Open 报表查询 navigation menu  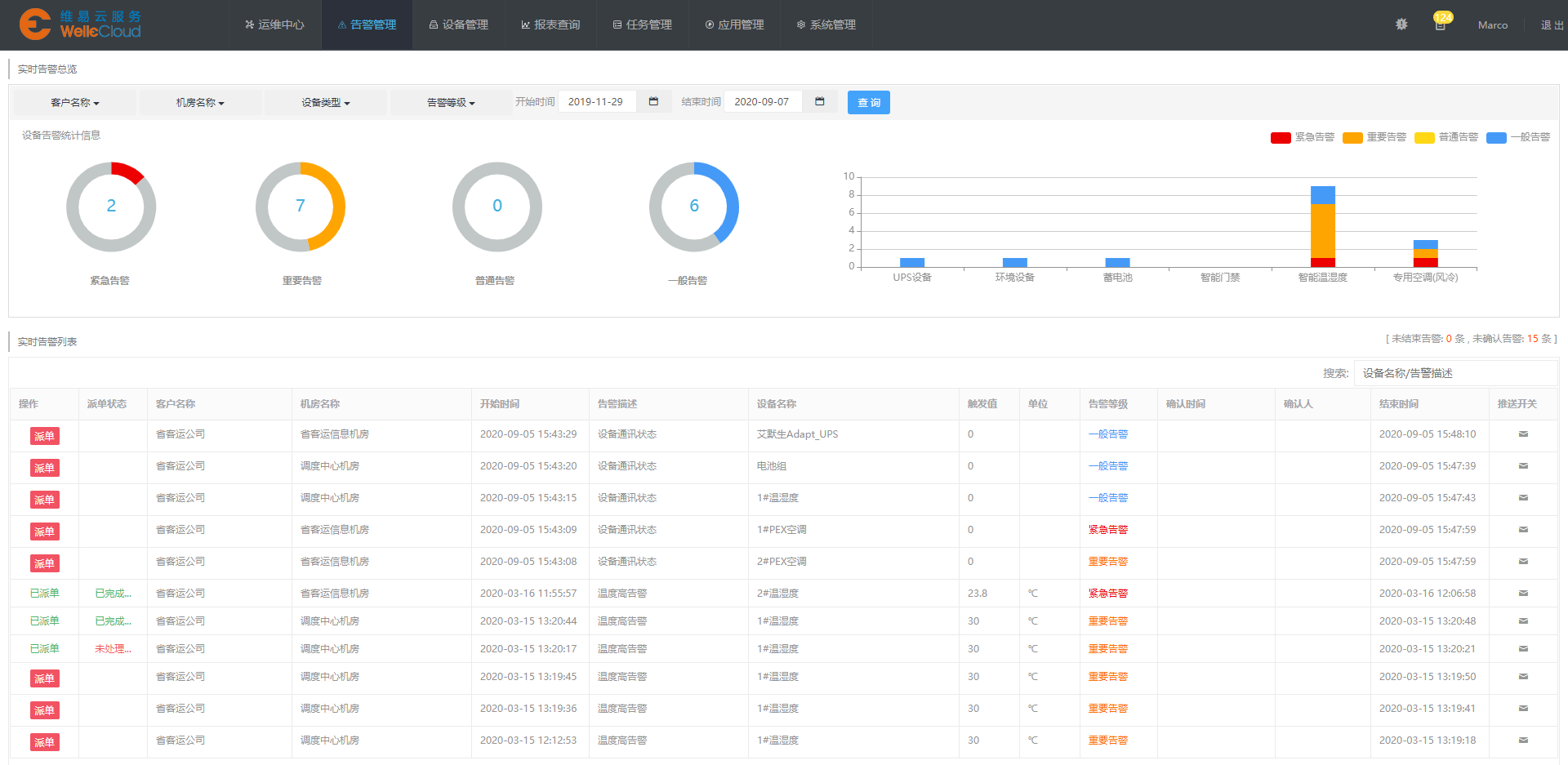pyautogui.click(x=550, y=24)
